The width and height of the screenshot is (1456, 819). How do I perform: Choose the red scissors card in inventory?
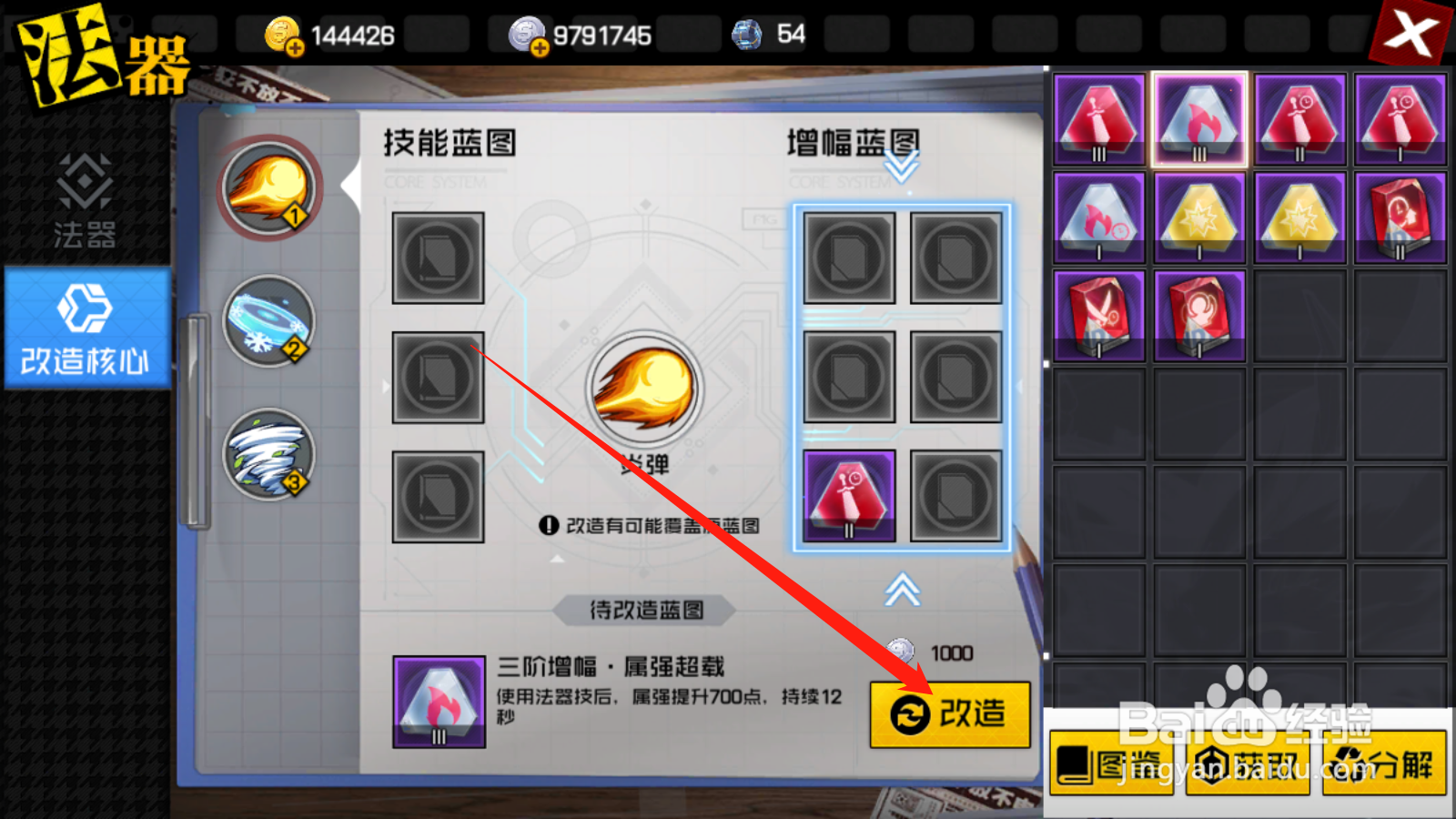point(1099,316)
